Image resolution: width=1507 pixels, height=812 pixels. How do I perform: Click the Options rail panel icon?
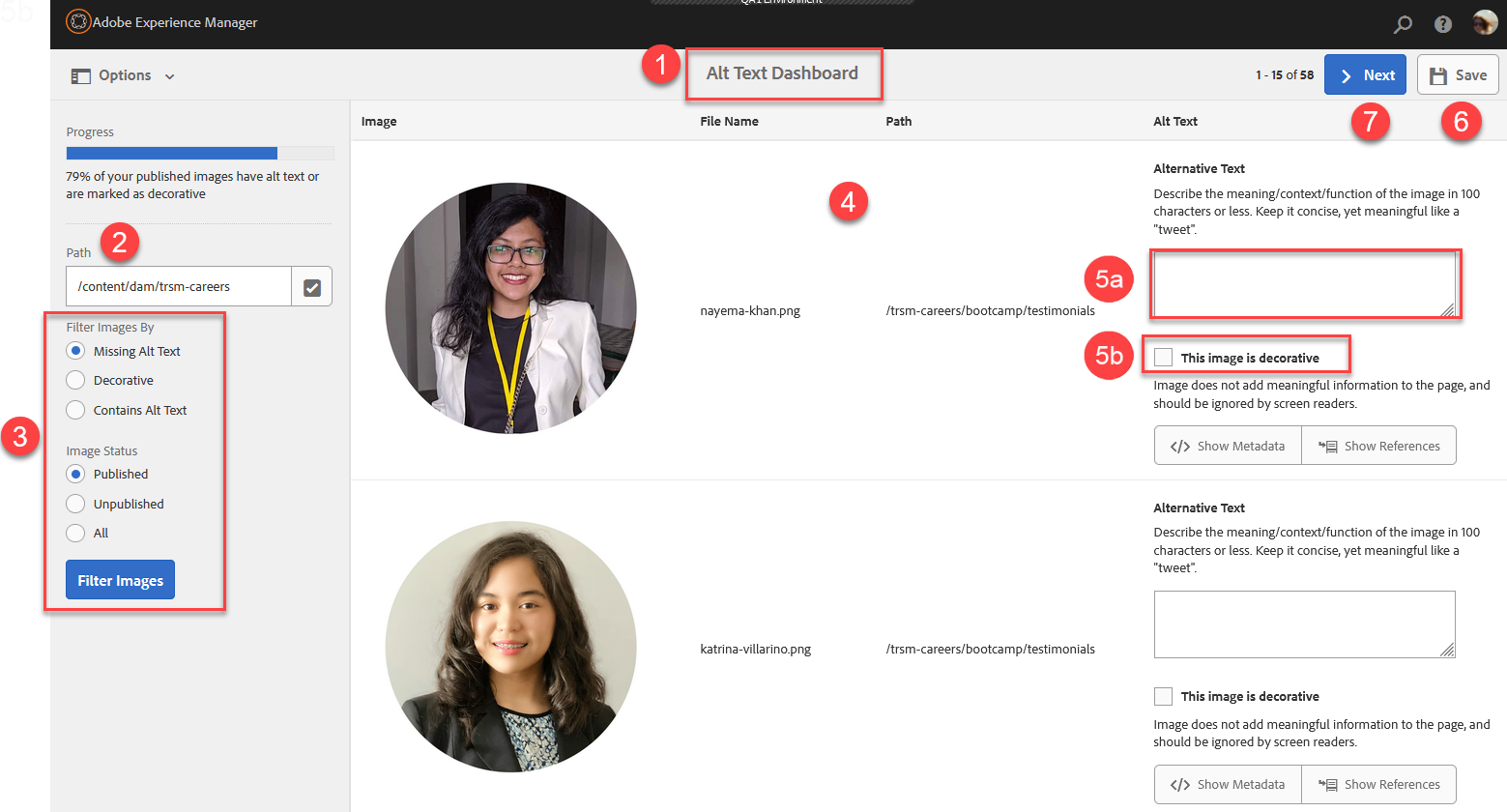pos(81,75)
